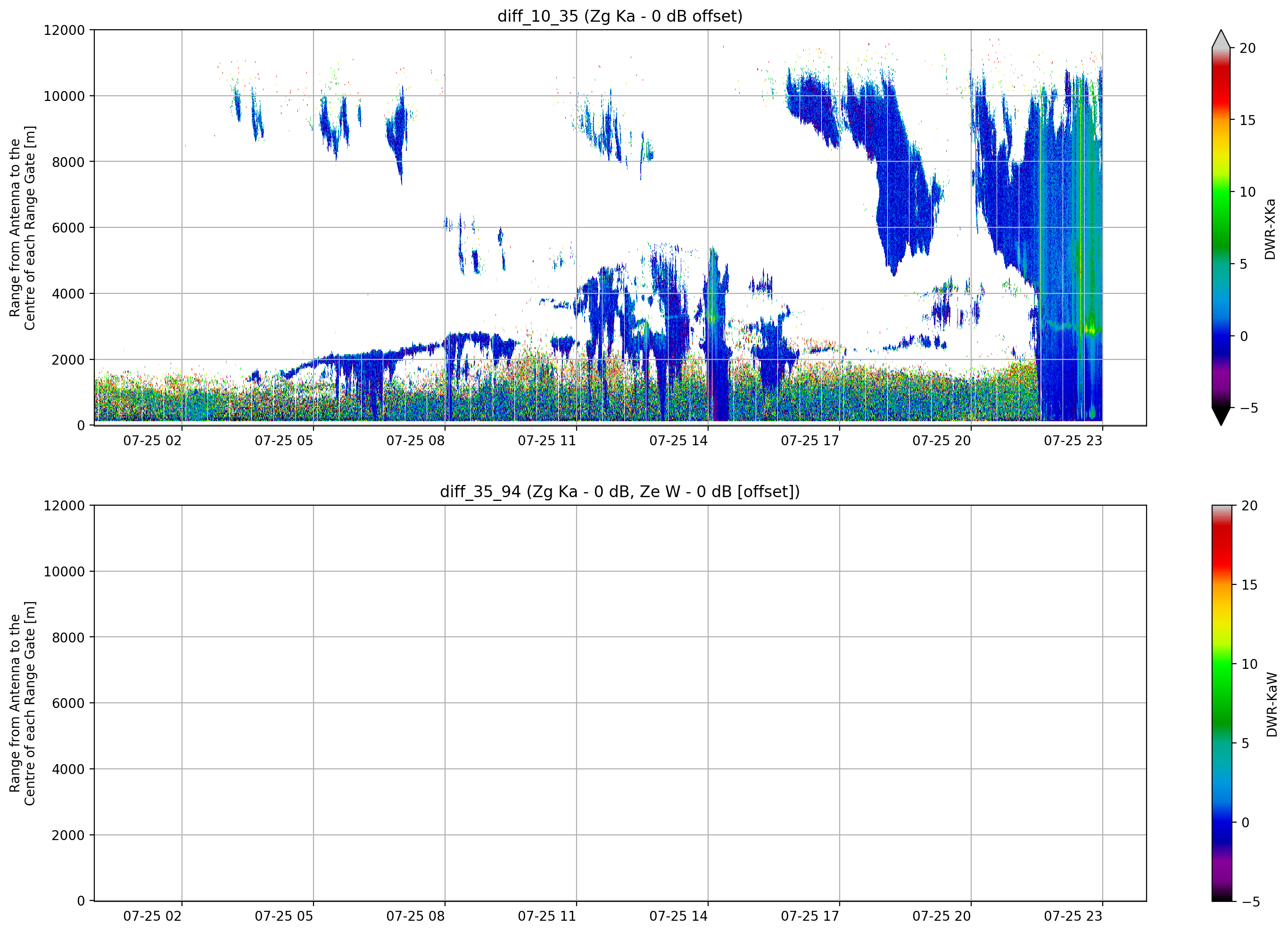
Task: Click '07-25 11' tick under the top plot
Action: click(547, 441)
